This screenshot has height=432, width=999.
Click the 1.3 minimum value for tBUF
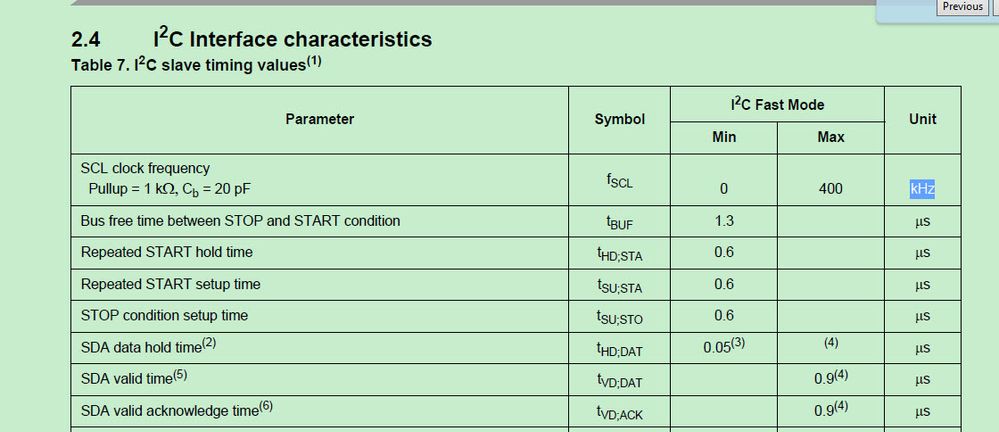coord(724,221)
